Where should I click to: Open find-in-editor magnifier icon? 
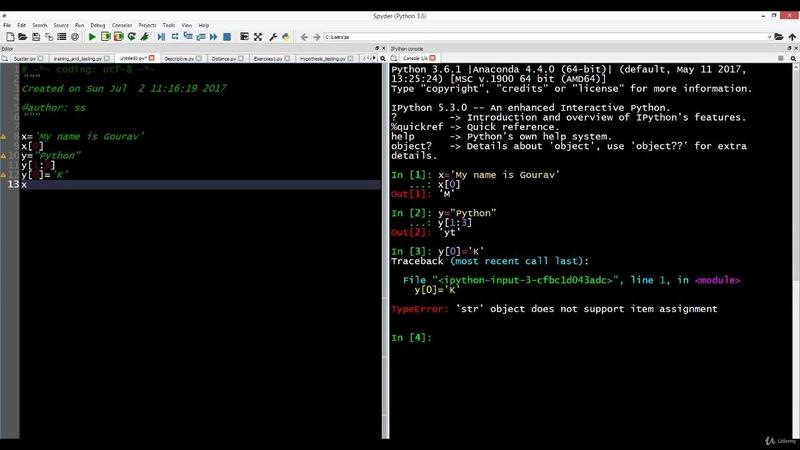click(383, 59)
